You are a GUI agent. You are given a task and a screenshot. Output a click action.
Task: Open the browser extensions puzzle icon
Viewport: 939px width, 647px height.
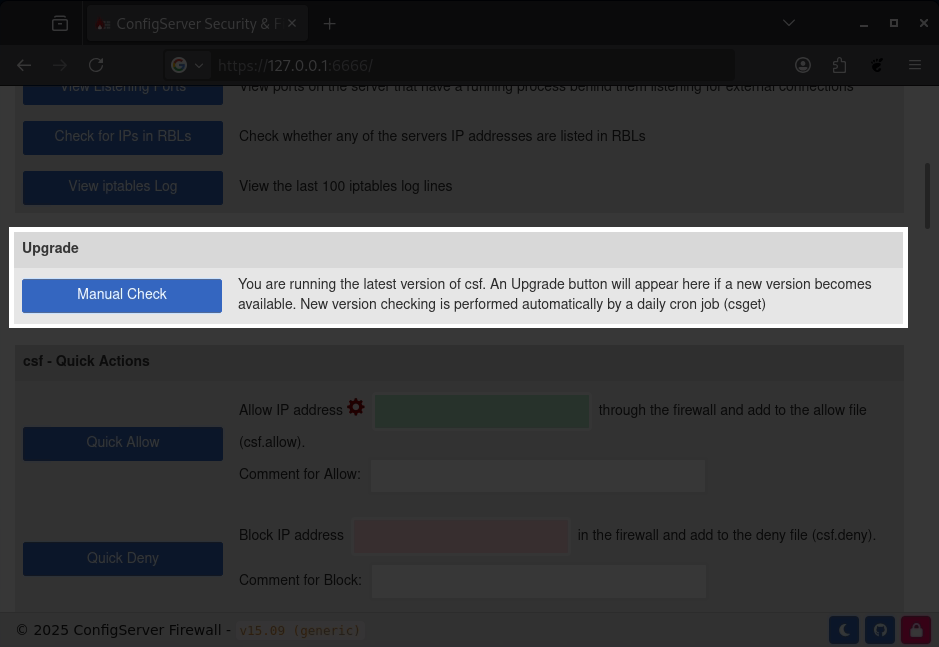click(840, 65)
